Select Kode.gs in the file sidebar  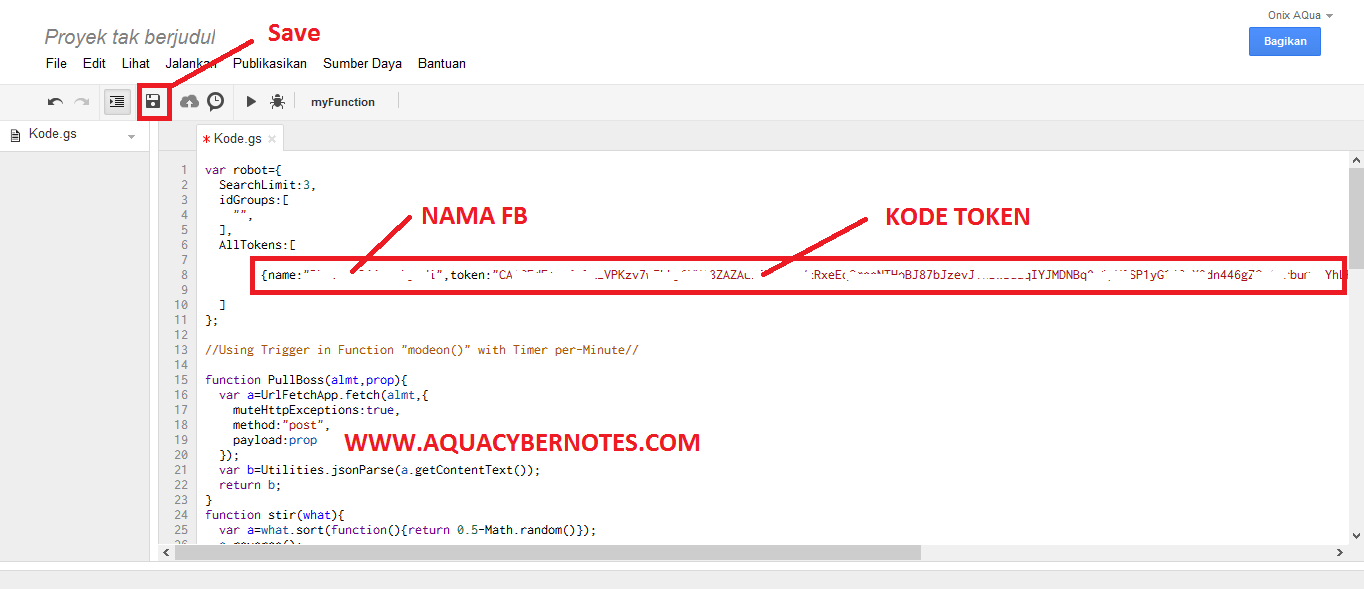point(52,134)
